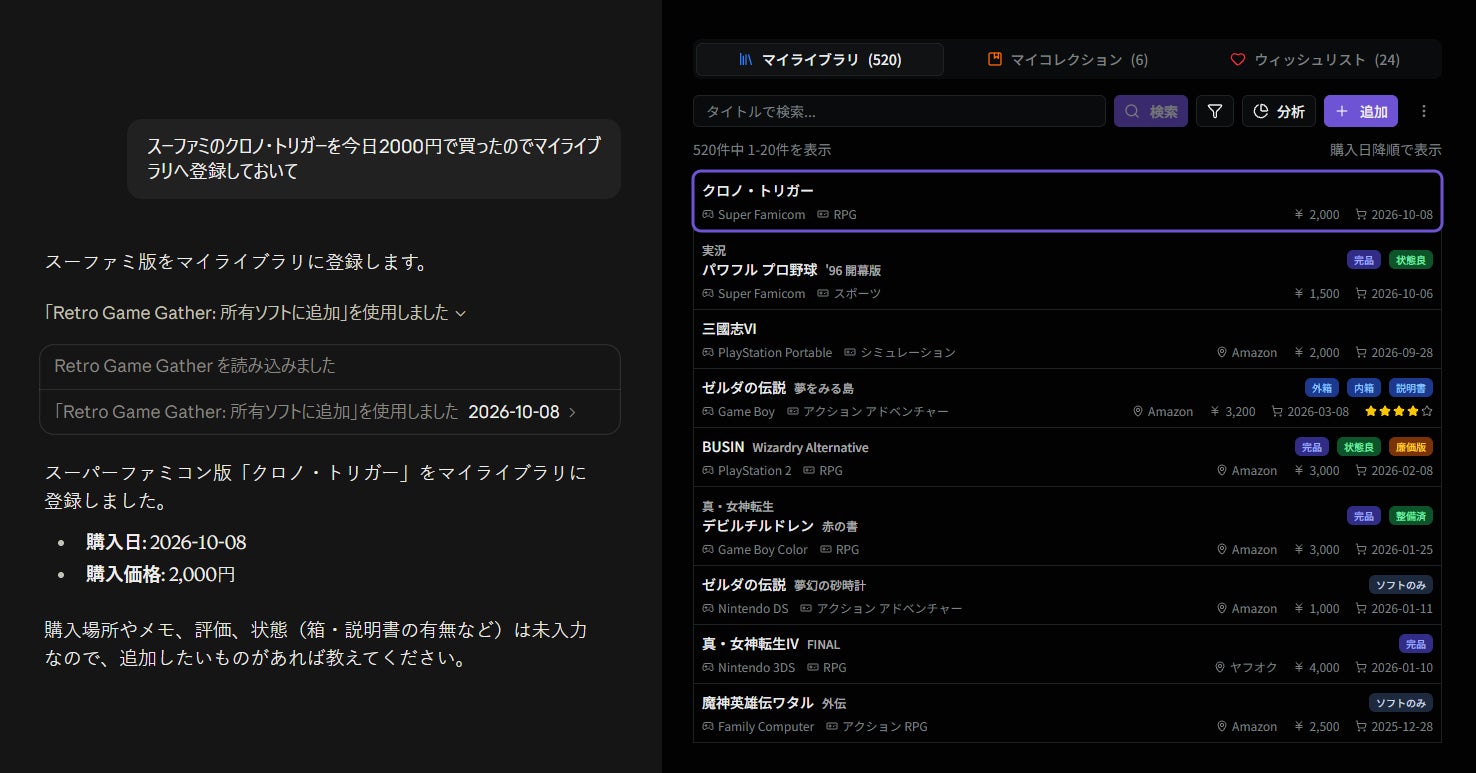Click the 廉価版 tag on BUSIN

click(1410, 447)
